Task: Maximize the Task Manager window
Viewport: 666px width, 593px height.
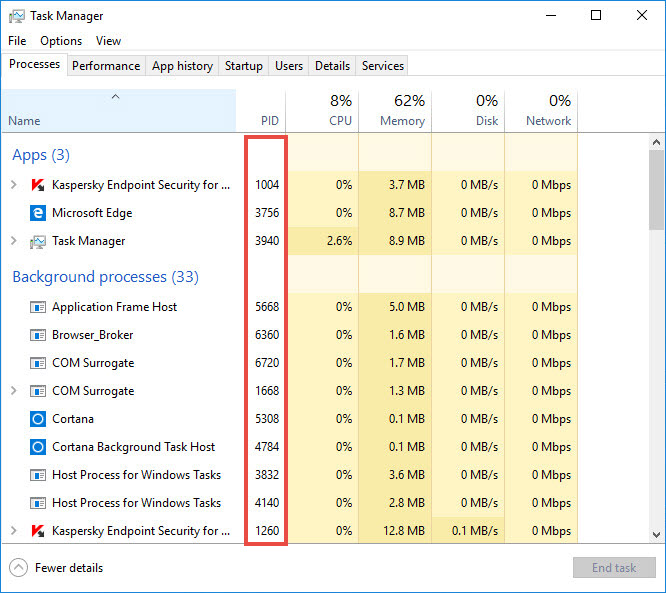Action: 596,15
